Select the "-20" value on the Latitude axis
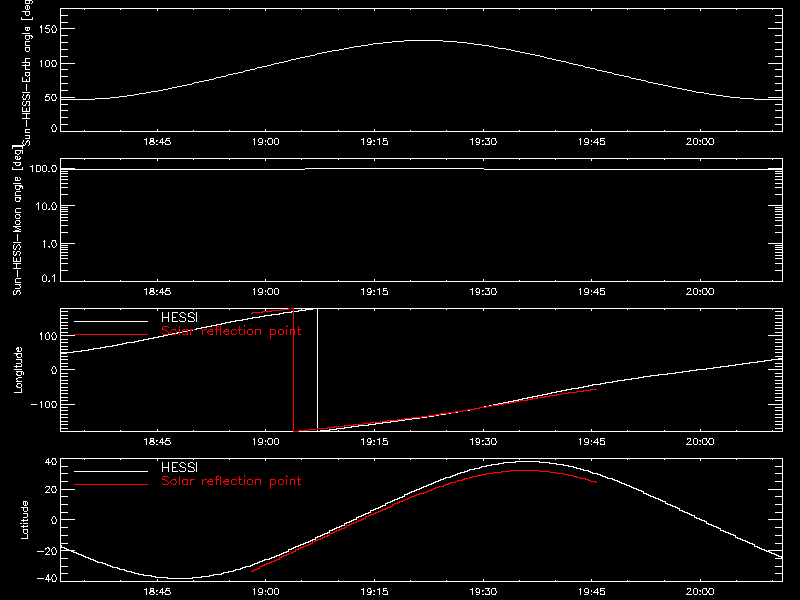Viewport: 800px width, 600px height. click(x=46, y=552)
